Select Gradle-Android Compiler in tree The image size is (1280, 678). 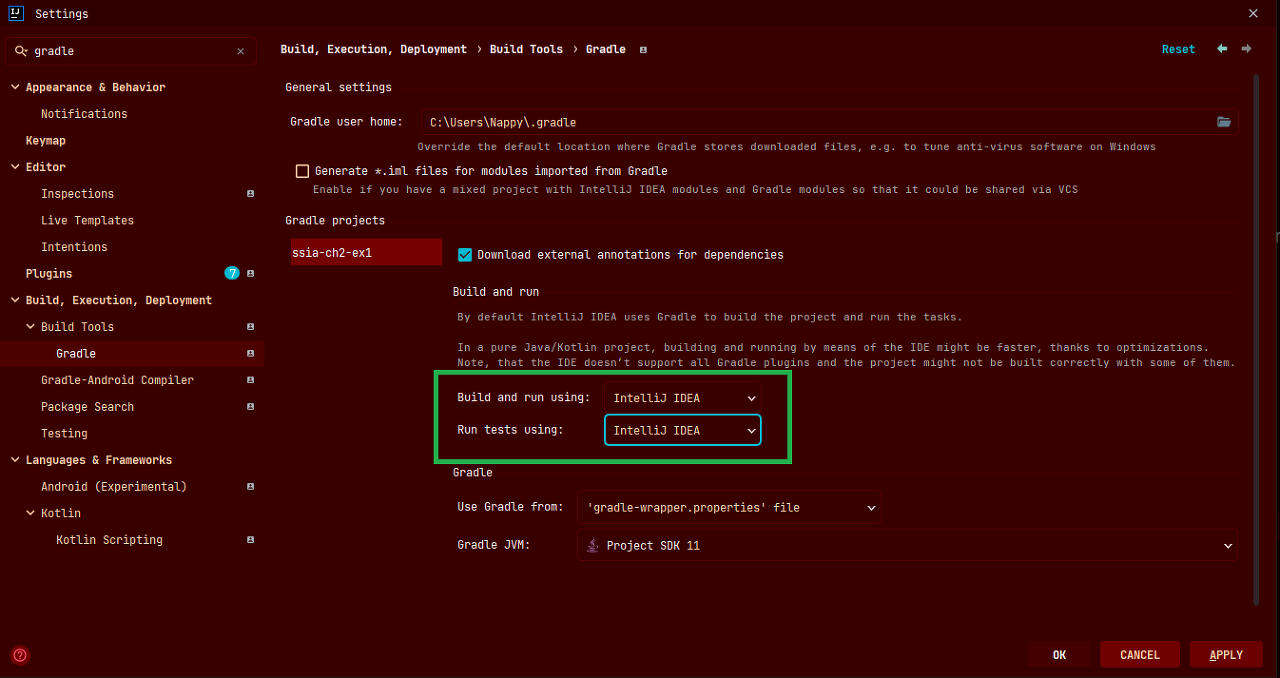pyautogui.click(x=117, y=380)
